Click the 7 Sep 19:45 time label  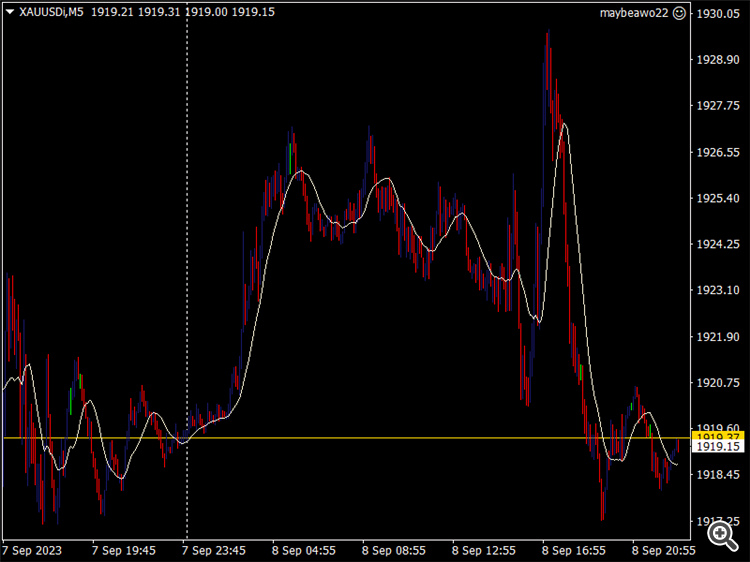tap(123, 550)
